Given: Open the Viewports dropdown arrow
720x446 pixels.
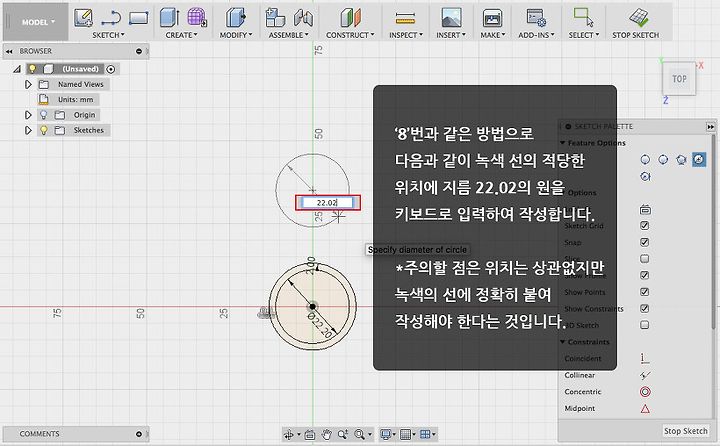Looking at the screenshot, I should coord(434,435).
